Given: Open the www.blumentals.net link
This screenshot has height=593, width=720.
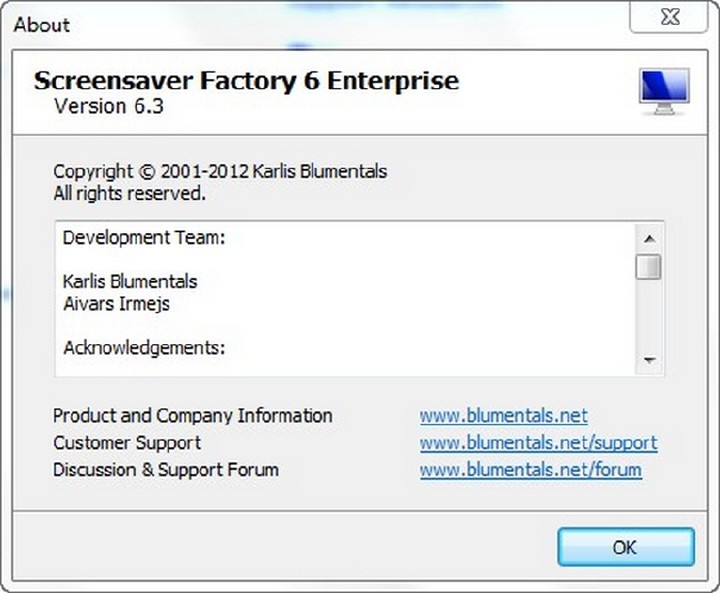Looking at the screenshot, I should point(503,415).
